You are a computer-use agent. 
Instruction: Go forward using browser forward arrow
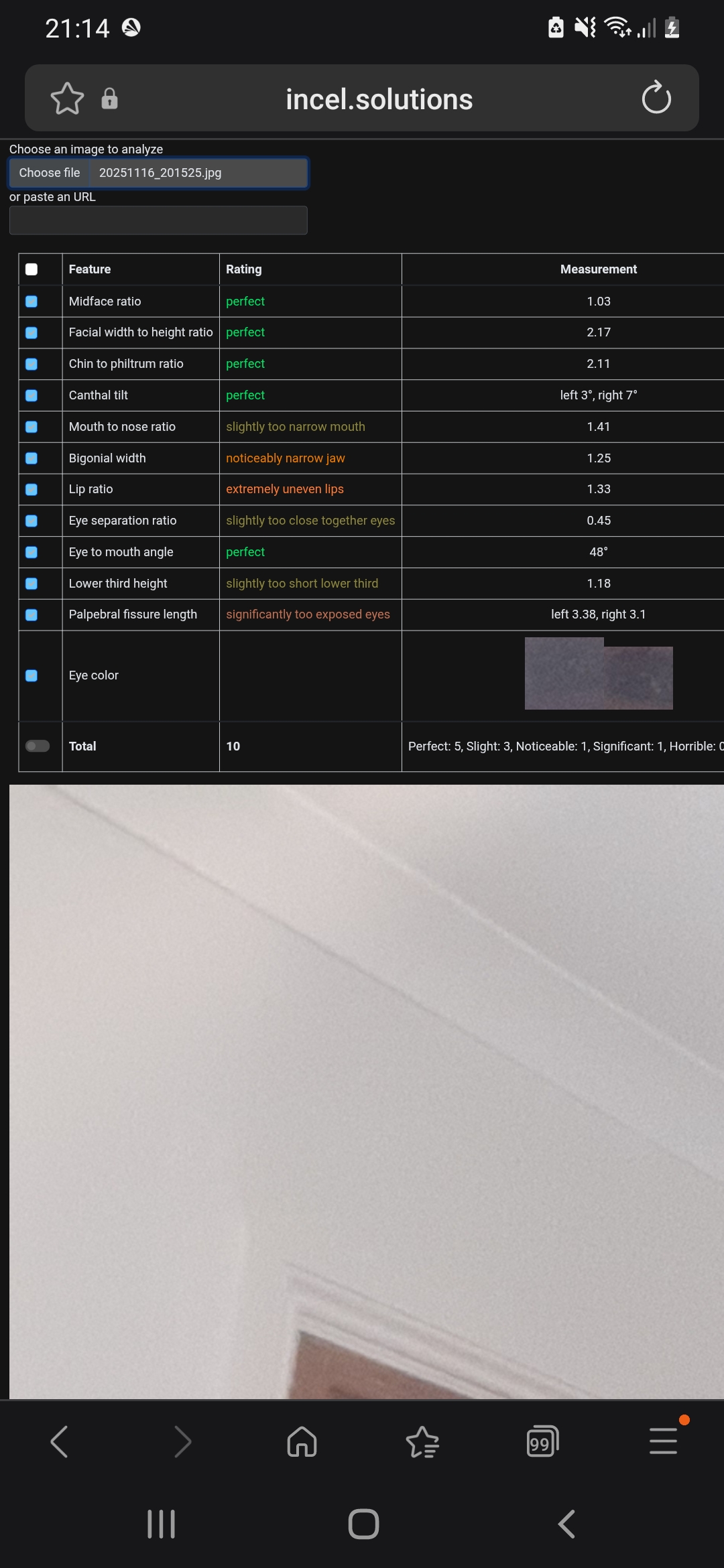coord(182,1441)
